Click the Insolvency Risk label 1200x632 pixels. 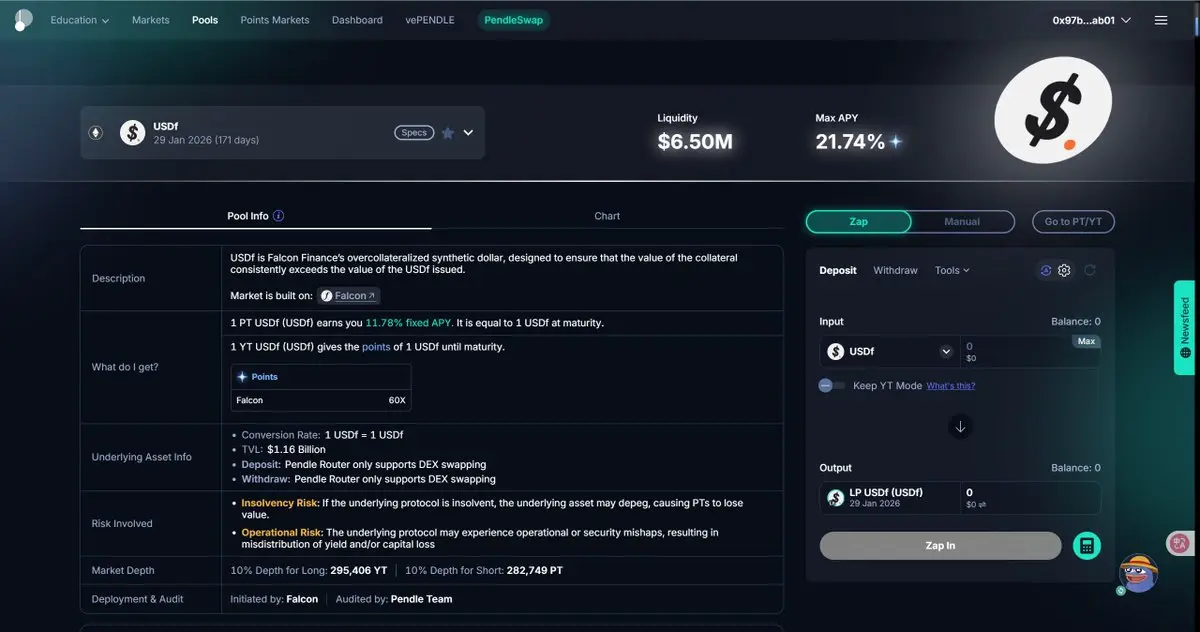(x=281, y=503)
